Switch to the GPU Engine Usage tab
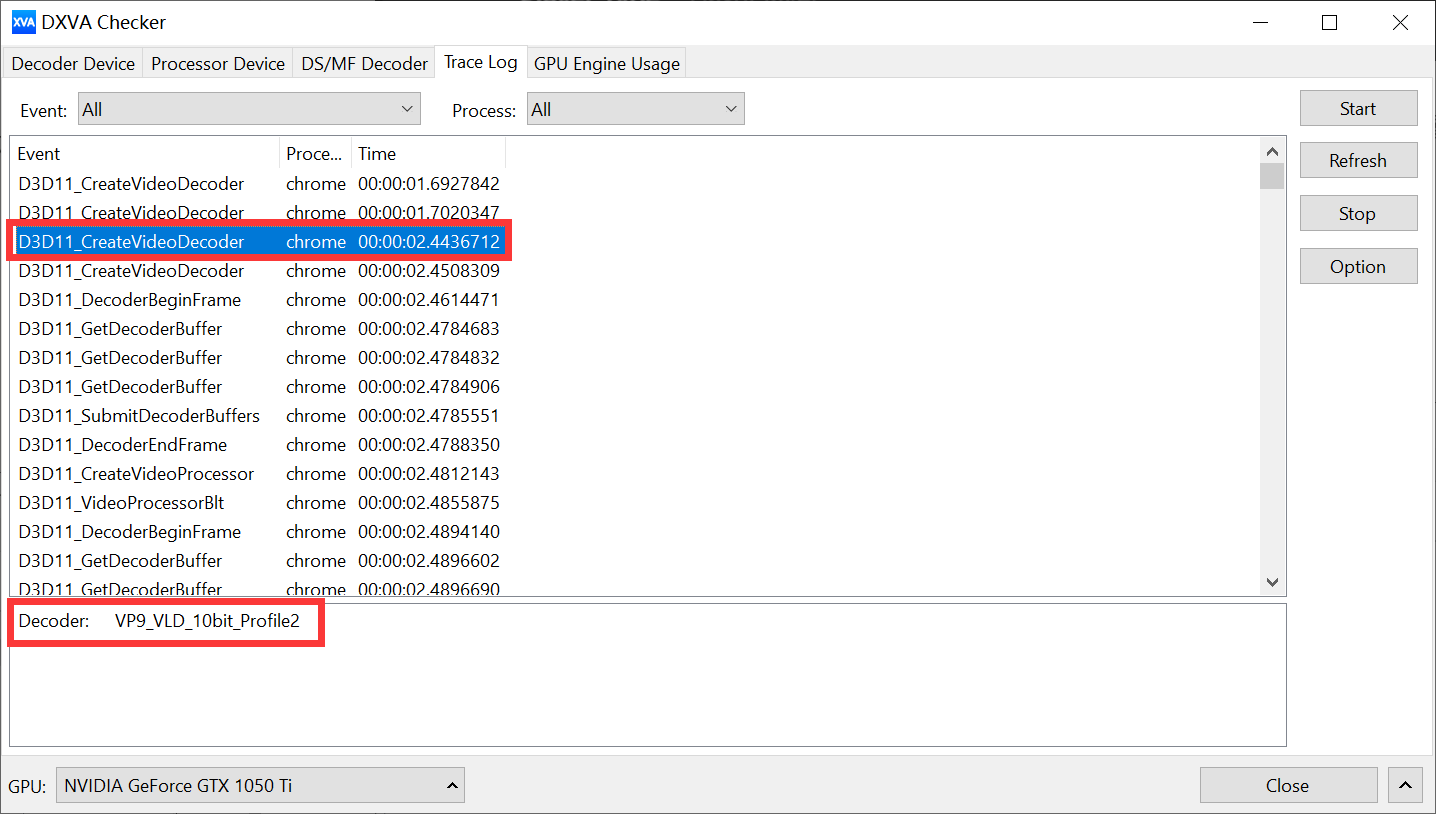1436x814 pixels. [x=606, y=62]
